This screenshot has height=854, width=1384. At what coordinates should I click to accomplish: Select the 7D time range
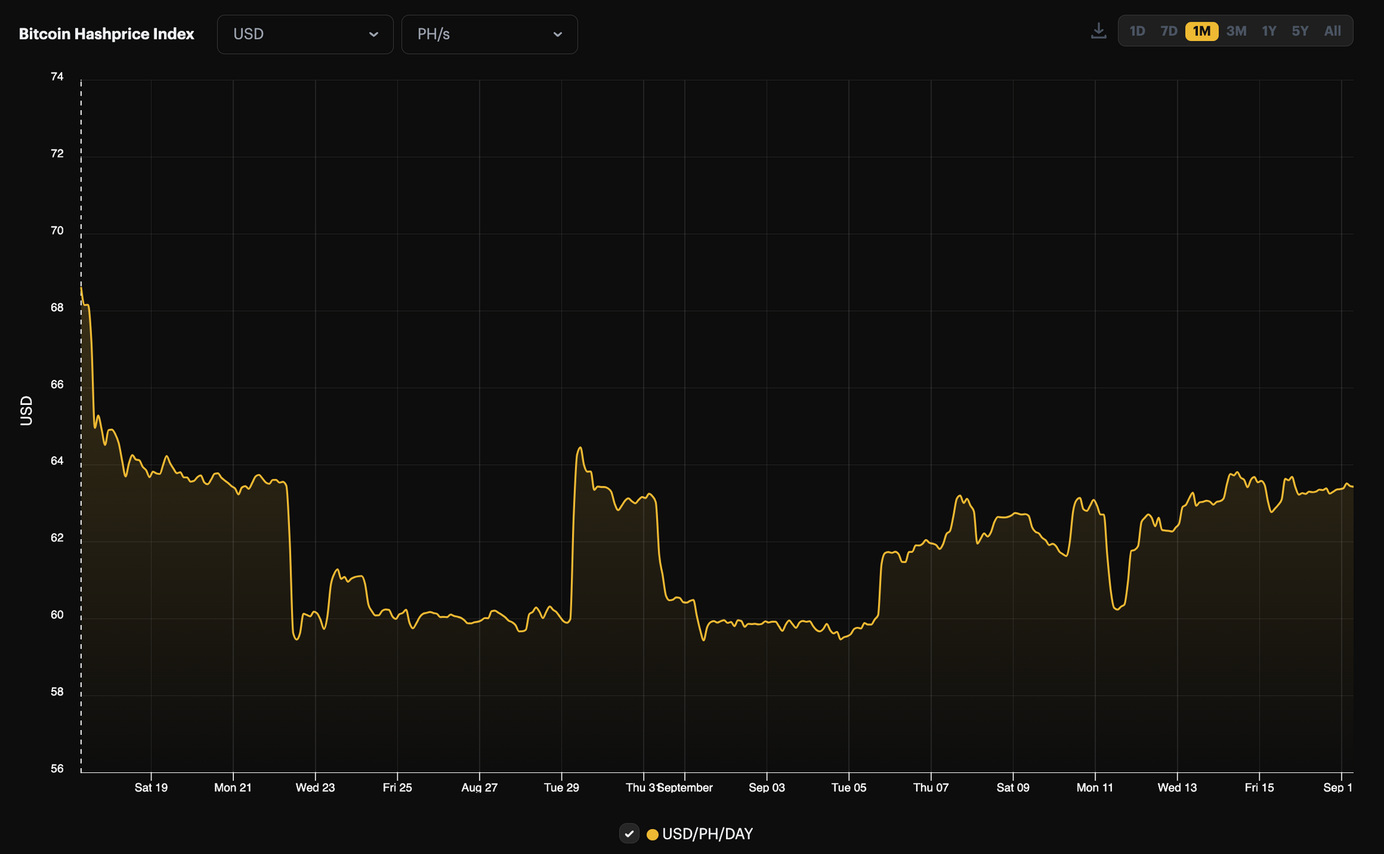pos(1168,31)
